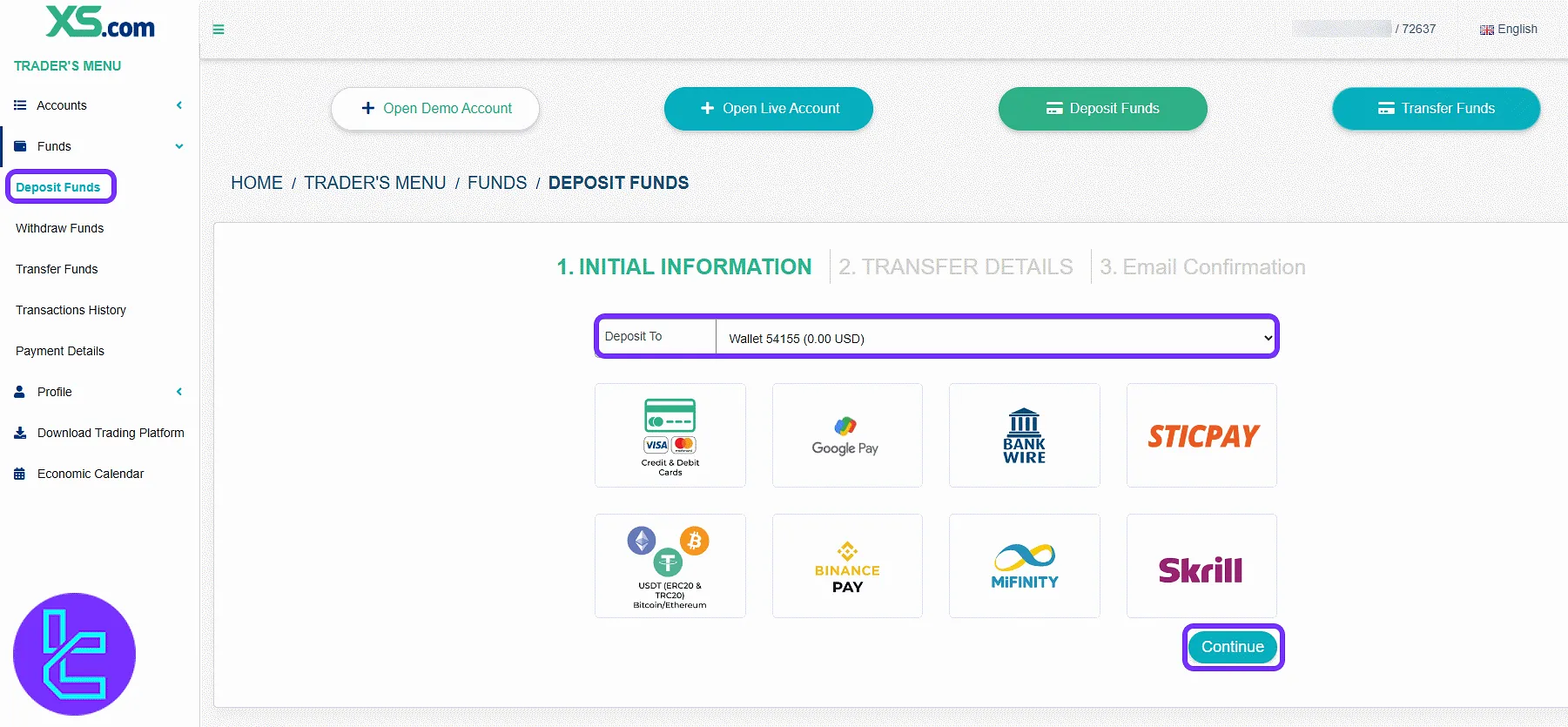The width and height of the screenshot is (1568, 727).
Task: Go to TRADER'S MENU breadcrumb link
Action: (375, 183)
